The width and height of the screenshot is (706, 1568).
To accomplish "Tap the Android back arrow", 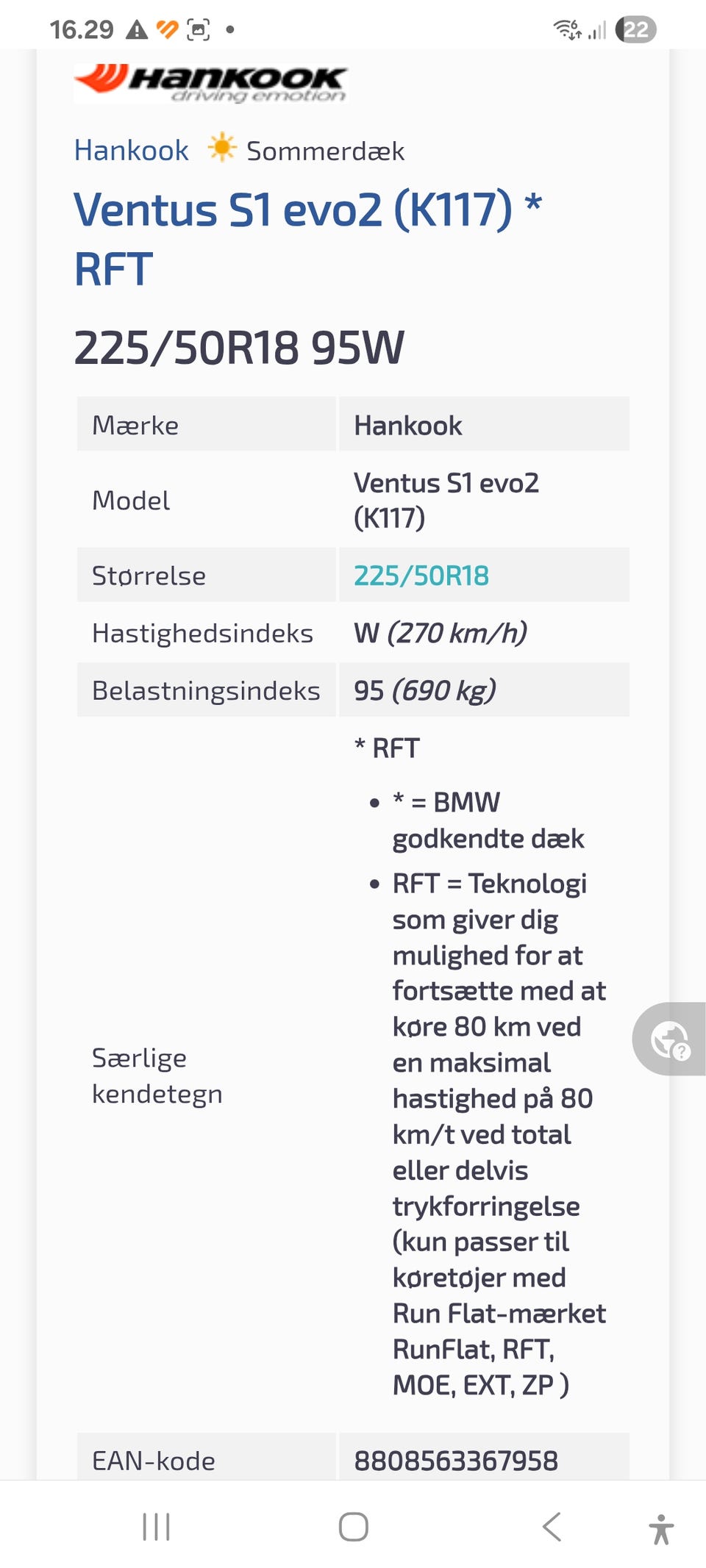I will tap(552, 1527).
